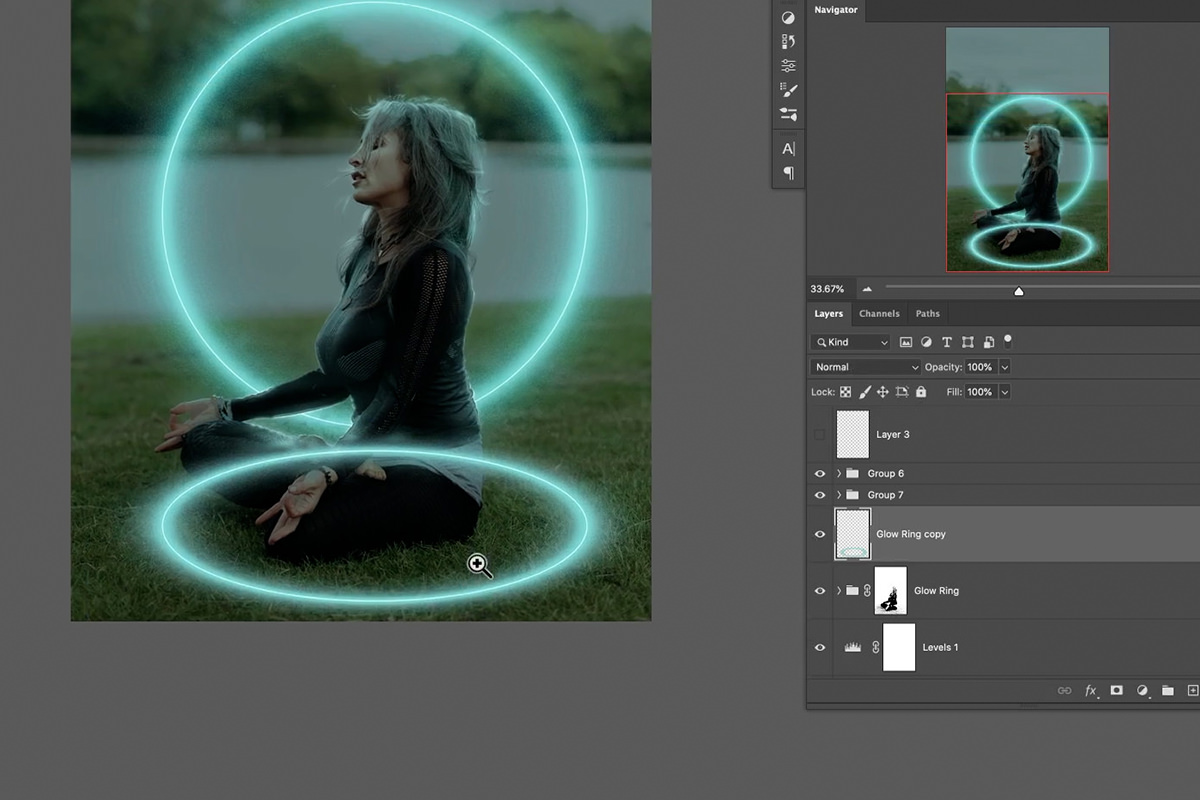Create new fill or adjustment layer
1200x800 pixels.
click(1142, 691)
